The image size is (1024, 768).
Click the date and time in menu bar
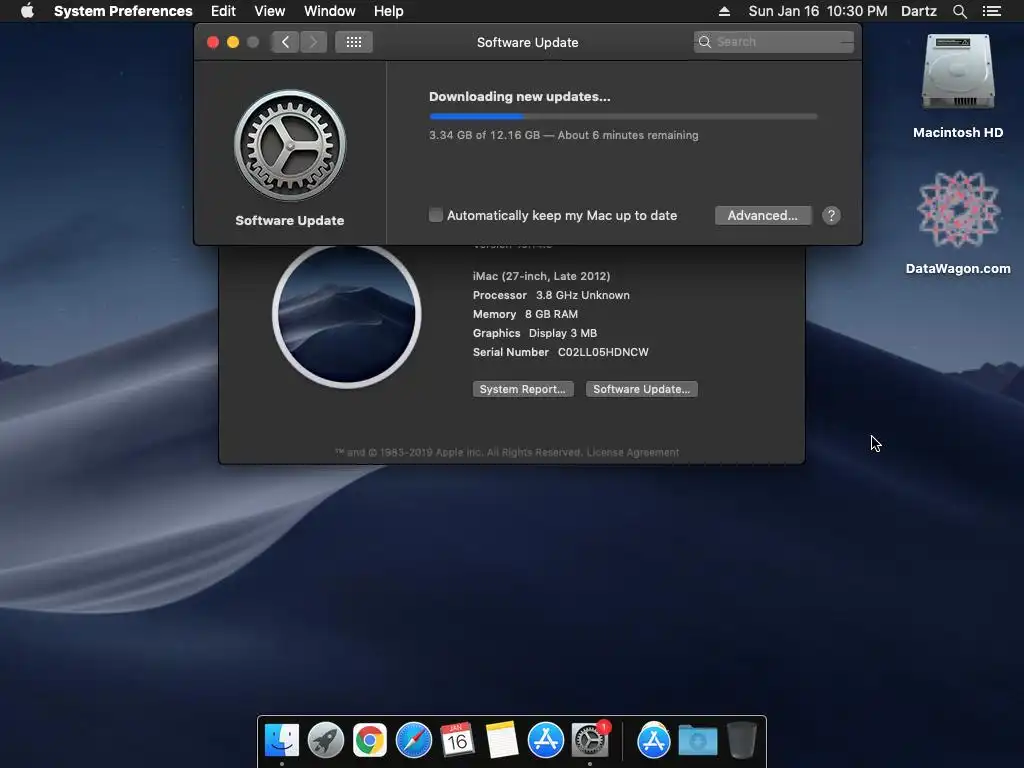coord(818,11)
